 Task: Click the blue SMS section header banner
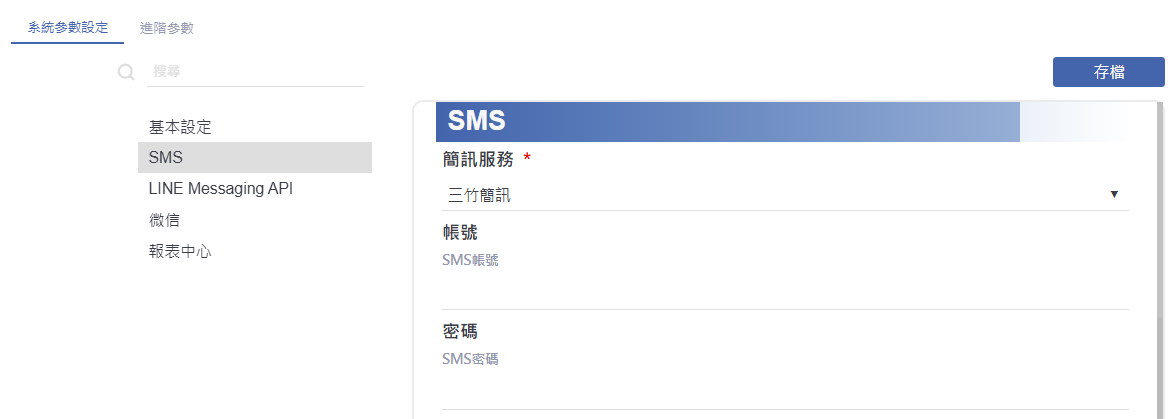727,121
